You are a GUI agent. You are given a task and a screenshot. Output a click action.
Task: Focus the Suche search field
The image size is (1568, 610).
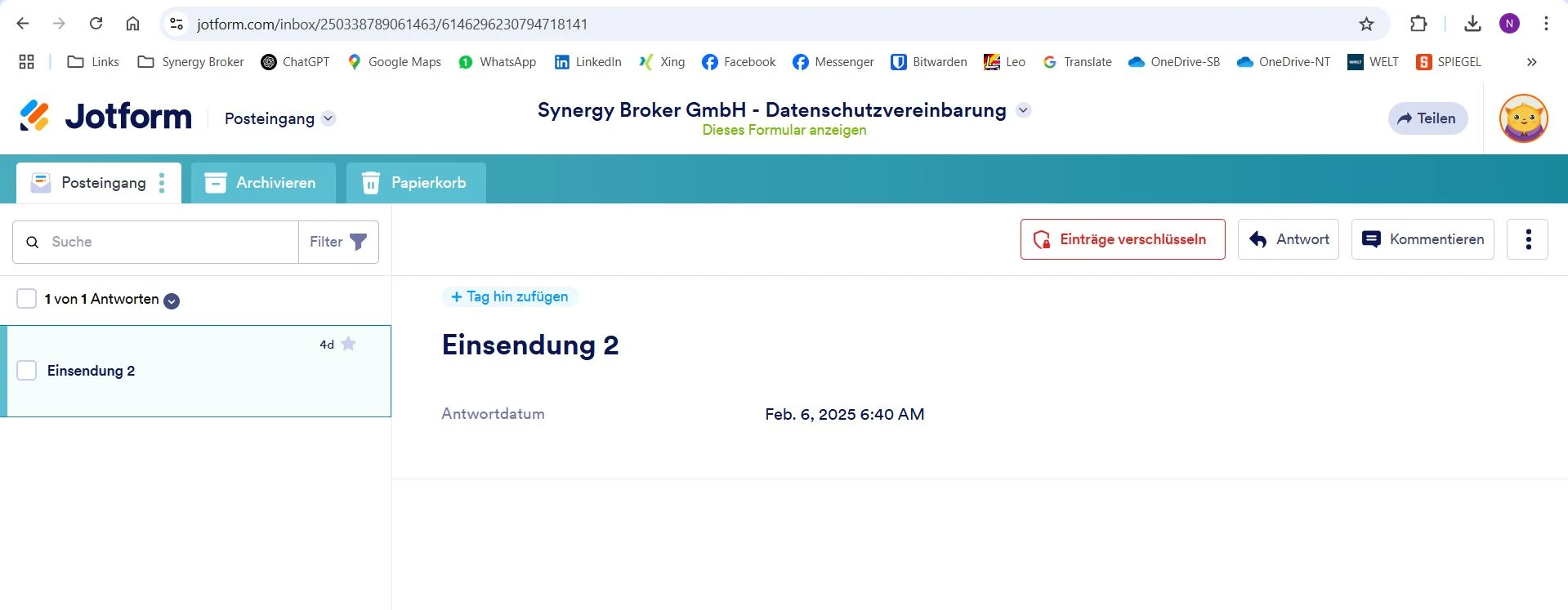tap(155, 242)
